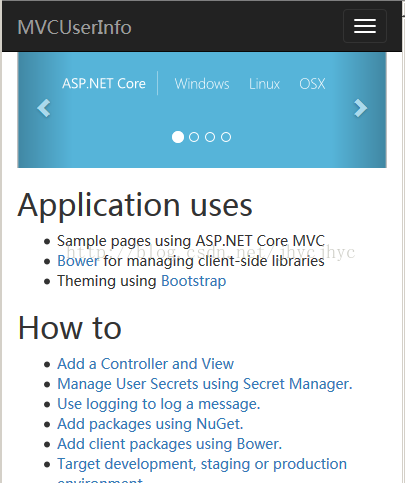Click the How to heading
This screenshot has height=483, width=405.
tap(69, 328)
